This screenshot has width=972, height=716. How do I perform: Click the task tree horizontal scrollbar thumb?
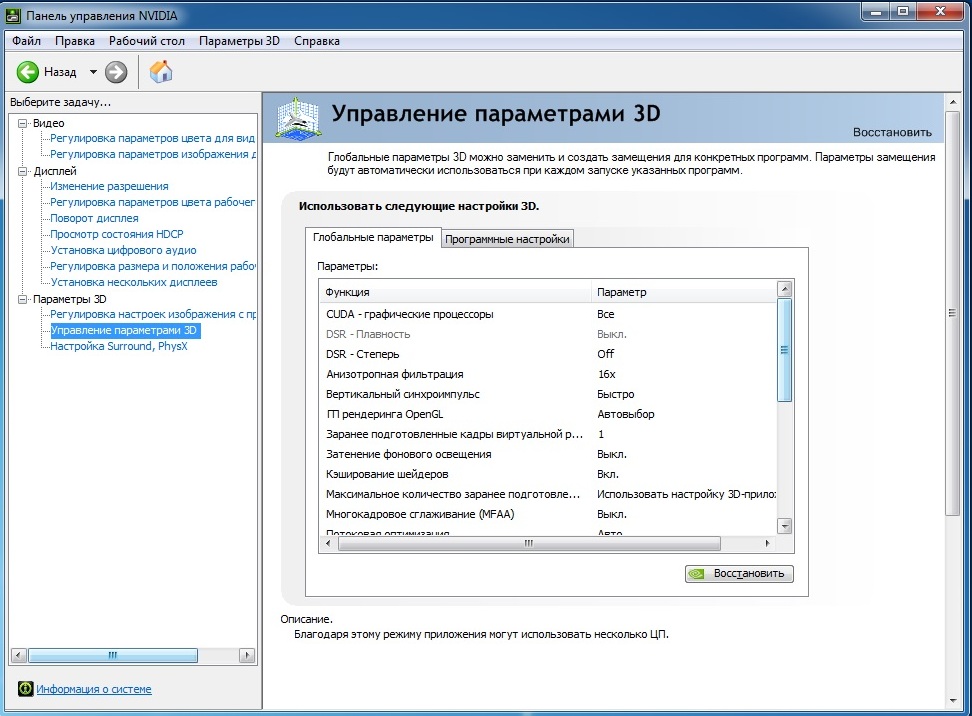pos(113,655)
